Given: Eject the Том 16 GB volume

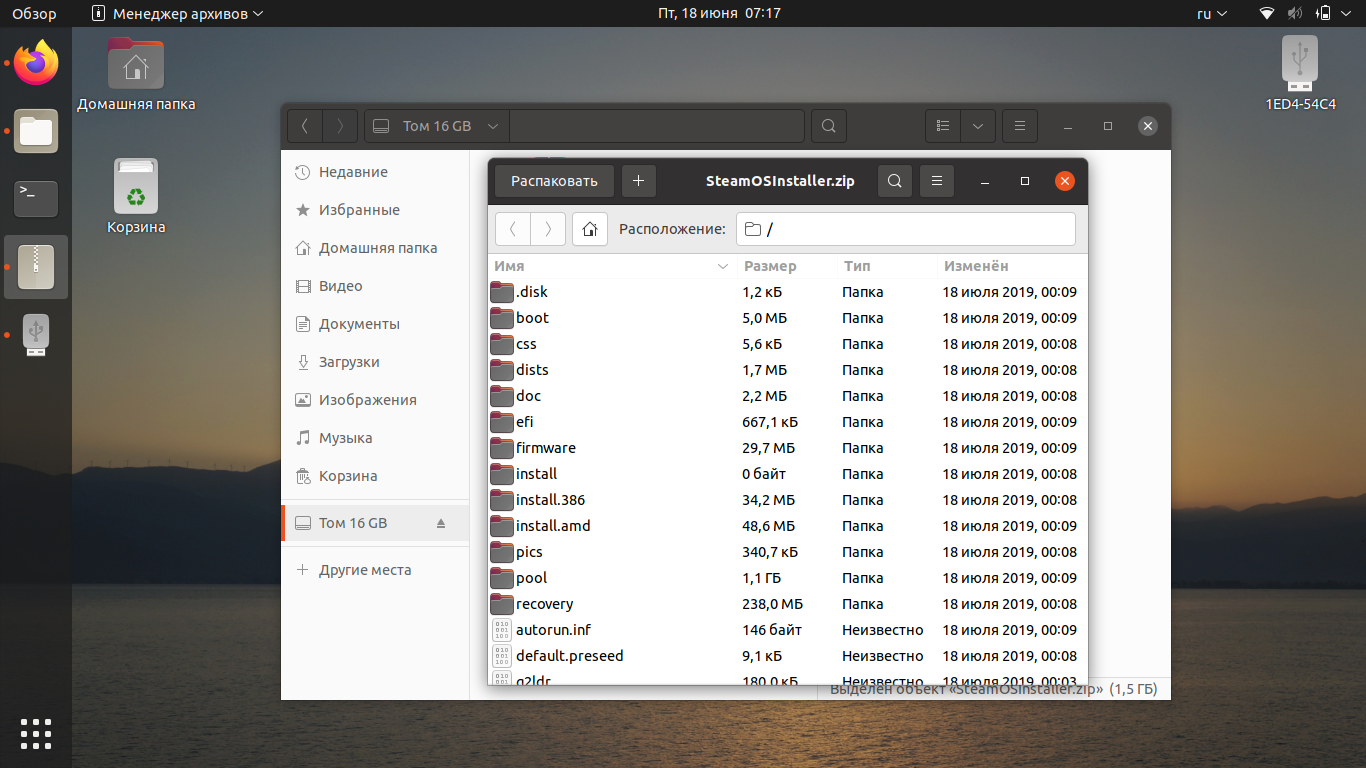Looking at the screenshot, I should [x=441, y=523].
